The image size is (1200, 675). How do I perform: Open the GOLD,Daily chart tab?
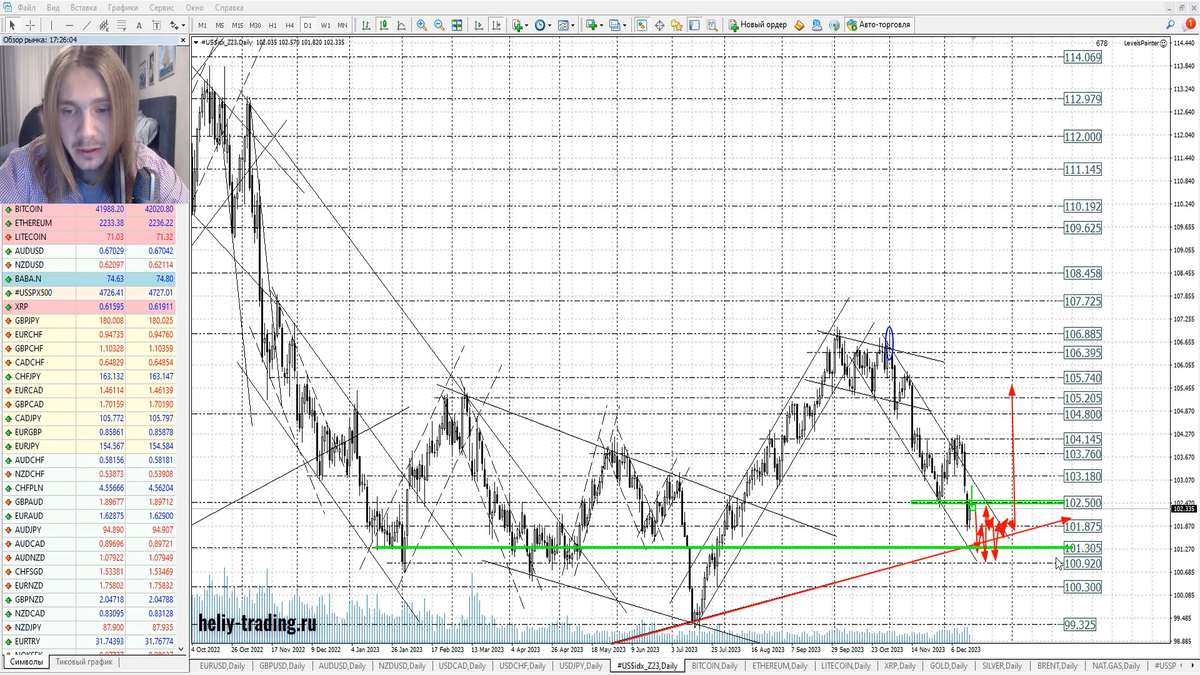coord(950,665)
